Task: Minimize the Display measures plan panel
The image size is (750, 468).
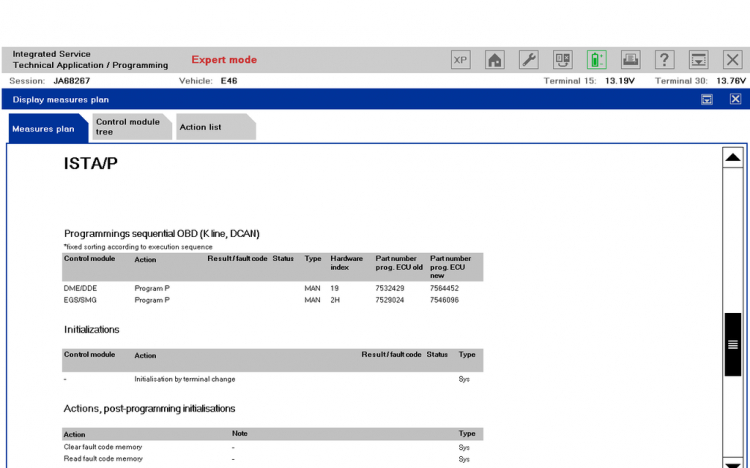Action: coord(706,99)
